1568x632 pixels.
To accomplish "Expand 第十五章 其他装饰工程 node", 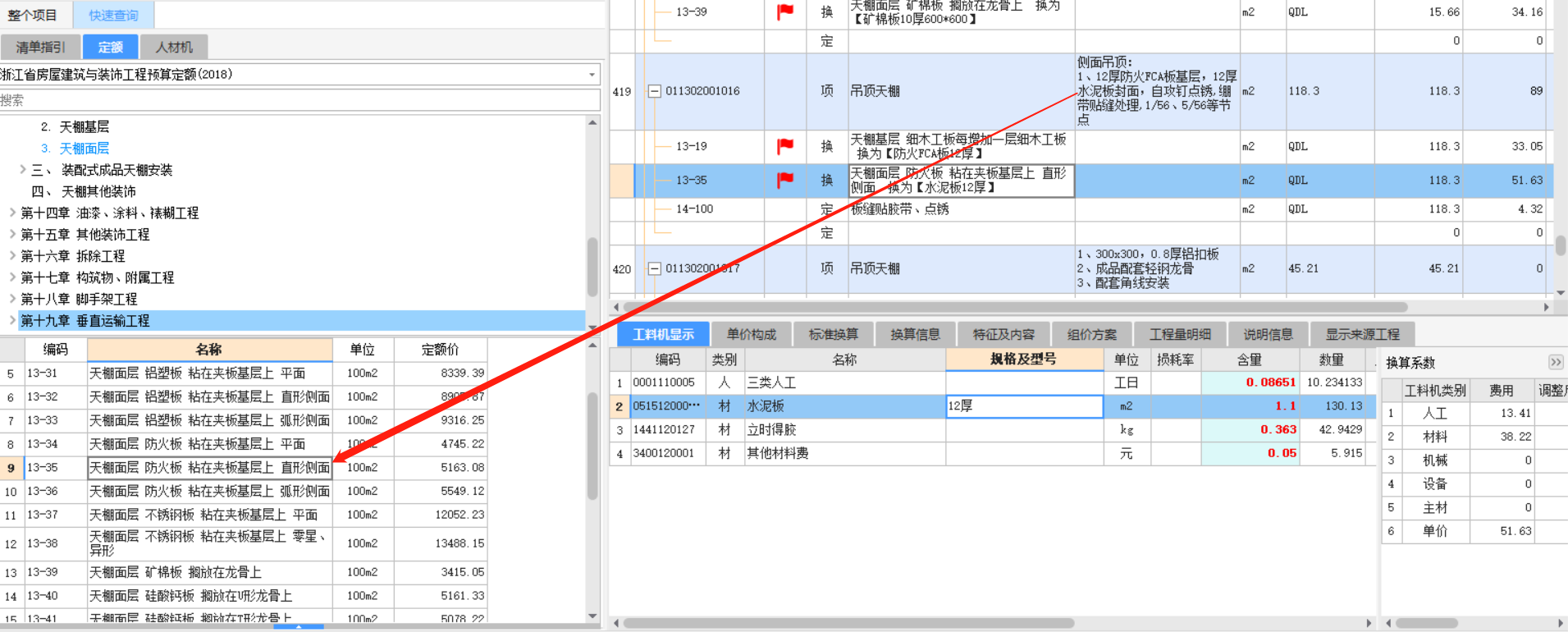I will [x=12, y=234].
